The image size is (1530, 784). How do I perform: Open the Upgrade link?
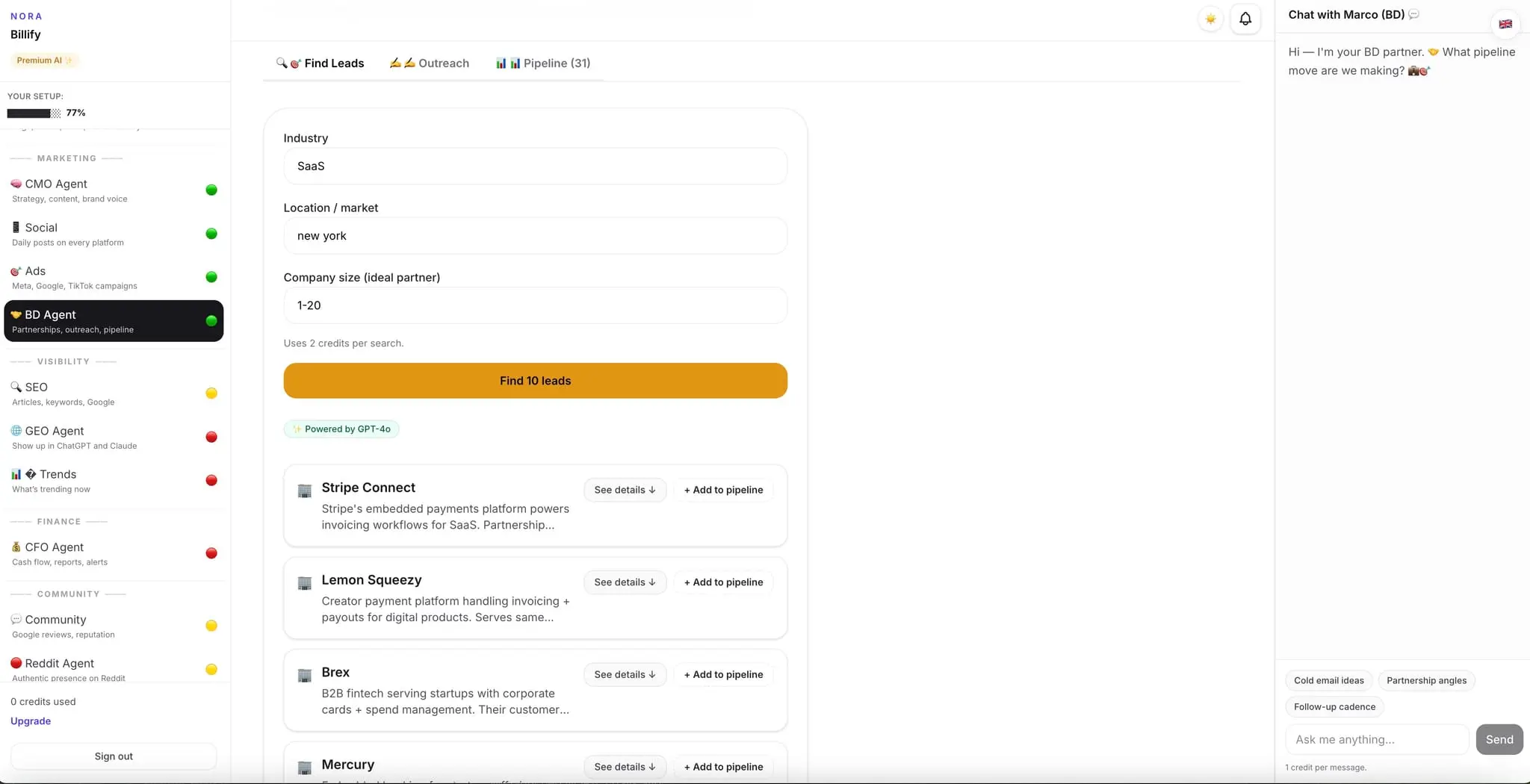(31, 721)
